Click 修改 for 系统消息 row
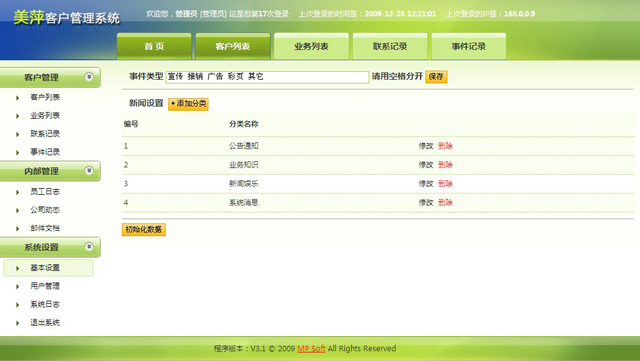The height and width of the screenshot is (361, 640). pyautogui.click(x=426, y=202)
